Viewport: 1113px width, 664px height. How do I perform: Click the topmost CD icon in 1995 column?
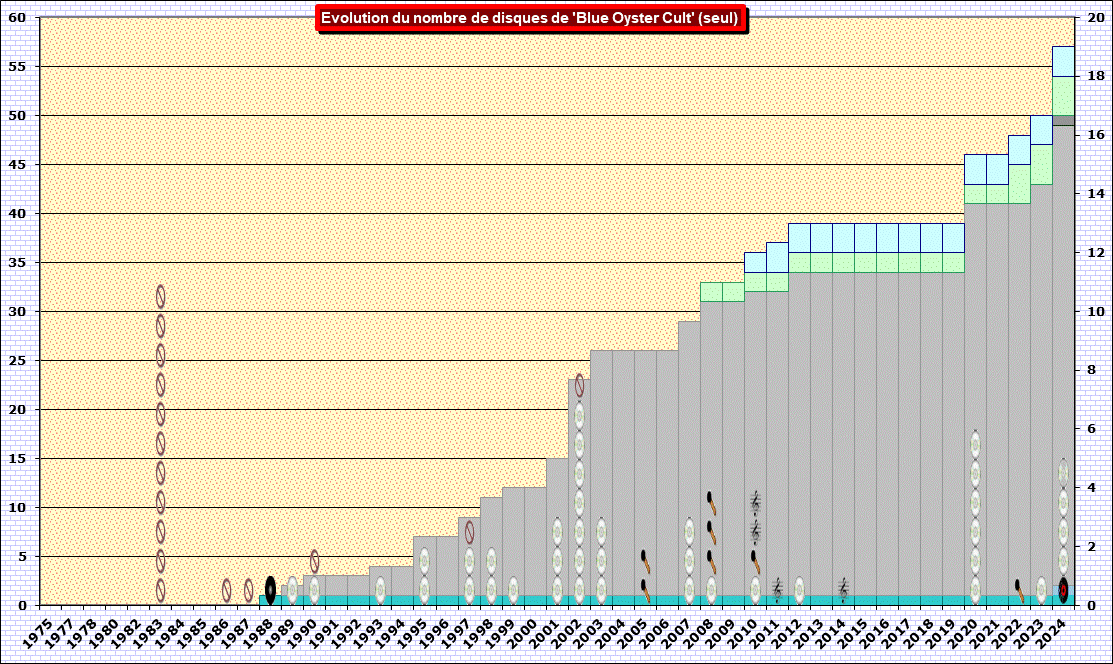click(x=424, y=561)
